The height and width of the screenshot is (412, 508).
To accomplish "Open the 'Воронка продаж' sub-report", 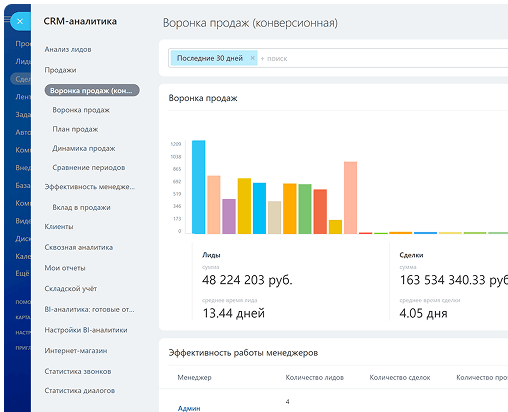I will tap(81, 110).
